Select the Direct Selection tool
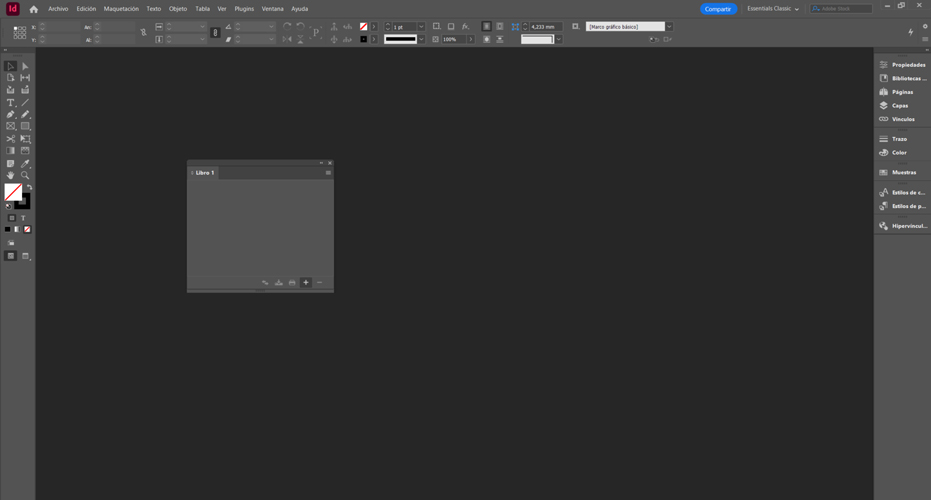 25,66
